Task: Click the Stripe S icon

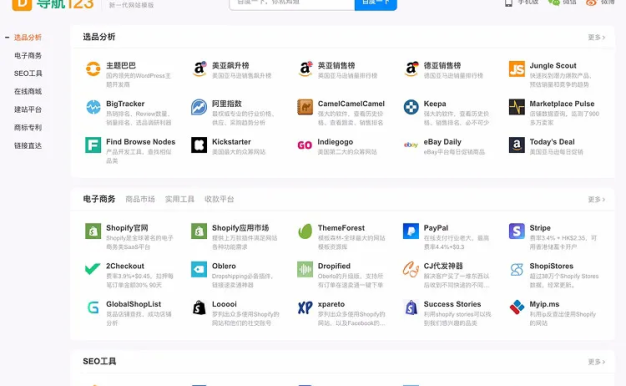Action: pyautogui.click(x=517, y=231)
